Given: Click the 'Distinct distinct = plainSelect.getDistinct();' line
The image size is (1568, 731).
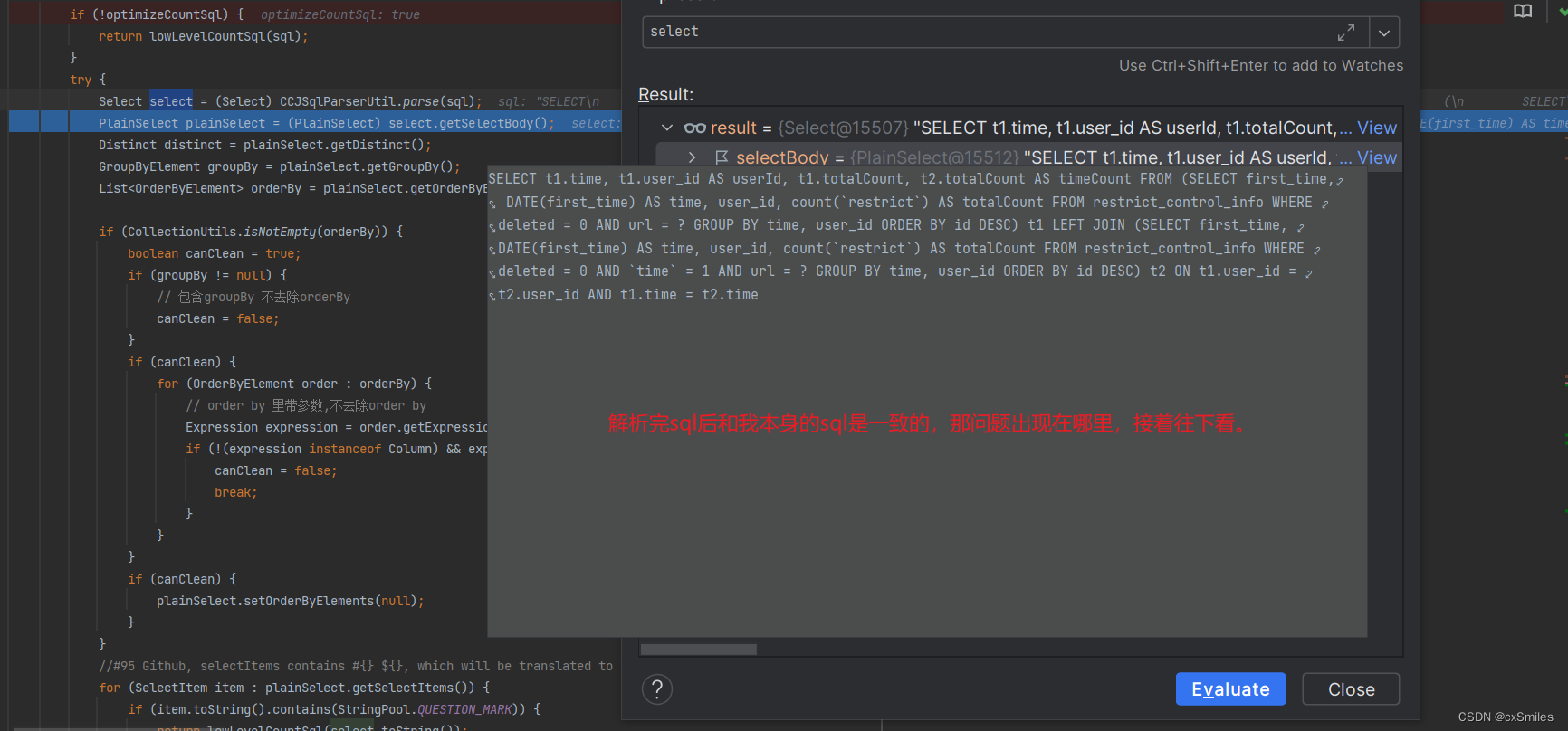Looking at the screenshot, I should (x=265, y=145).
